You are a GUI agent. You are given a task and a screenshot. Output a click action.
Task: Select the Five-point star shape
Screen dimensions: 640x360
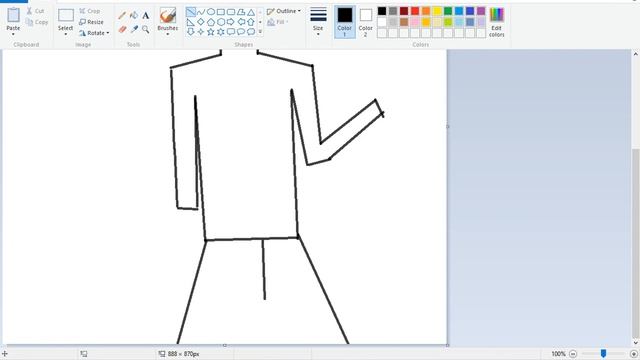(211, 31)
